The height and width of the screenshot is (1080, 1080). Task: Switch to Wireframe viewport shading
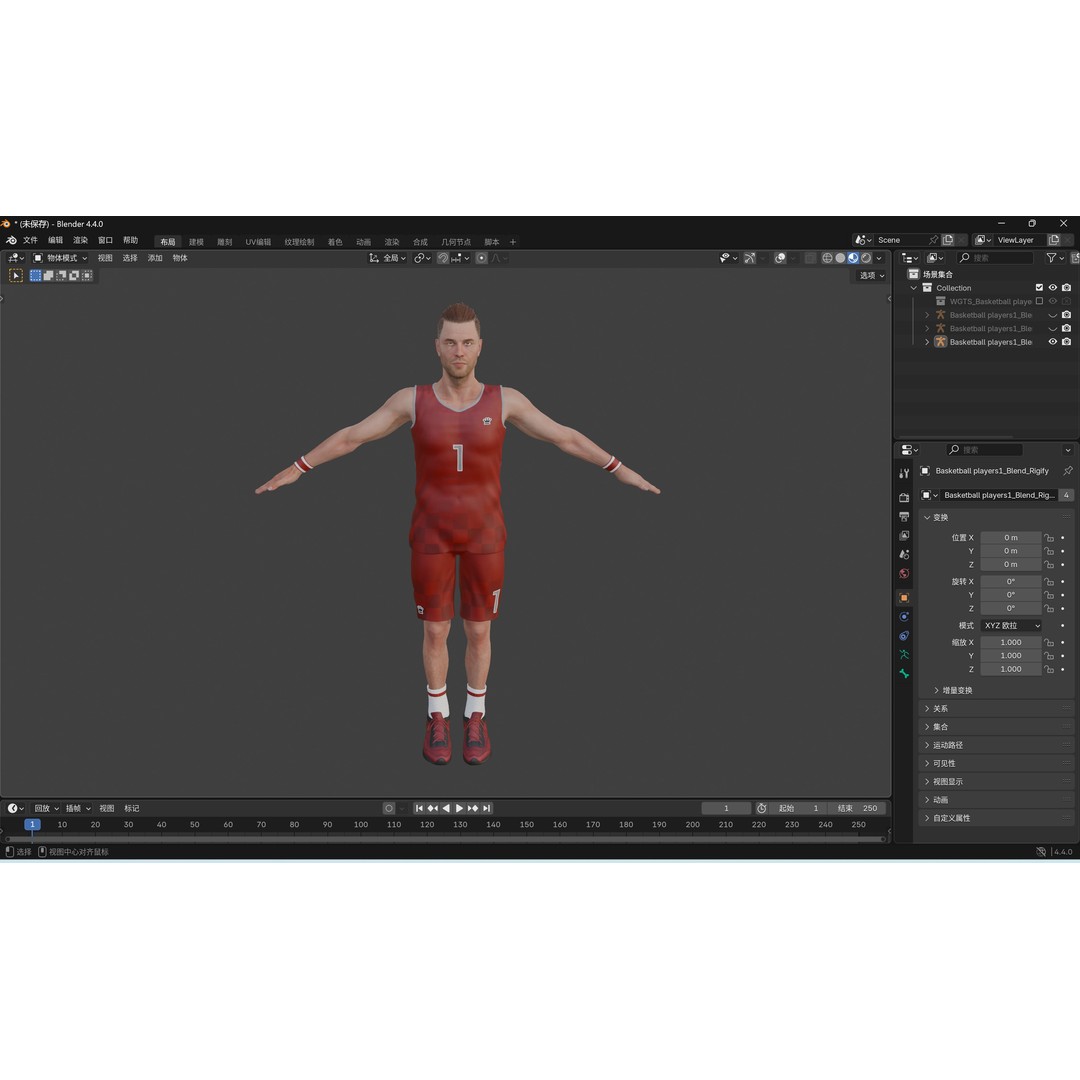(827, 258)
